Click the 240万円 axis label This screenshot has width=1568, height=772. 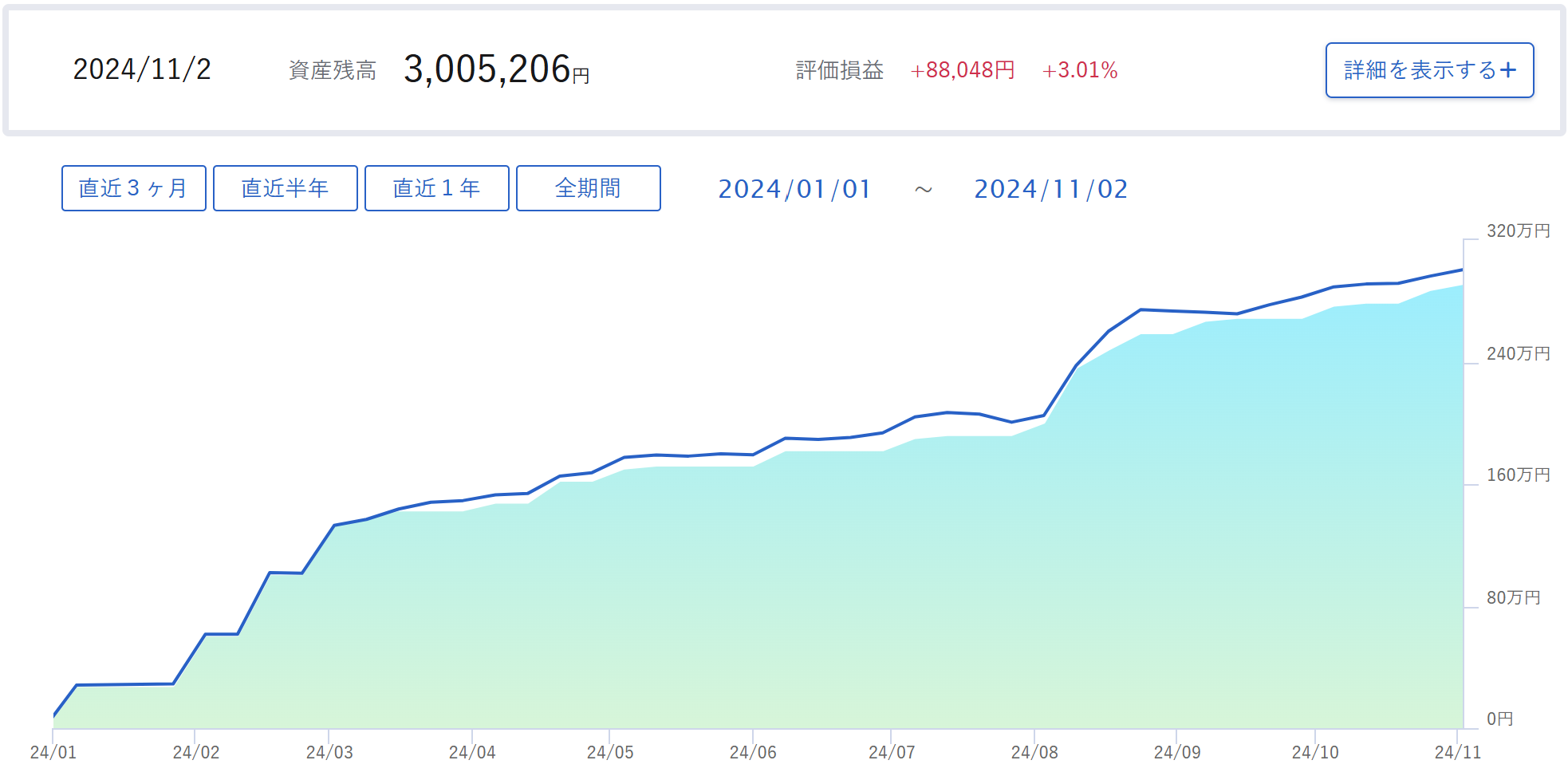tap(1519, 354)
